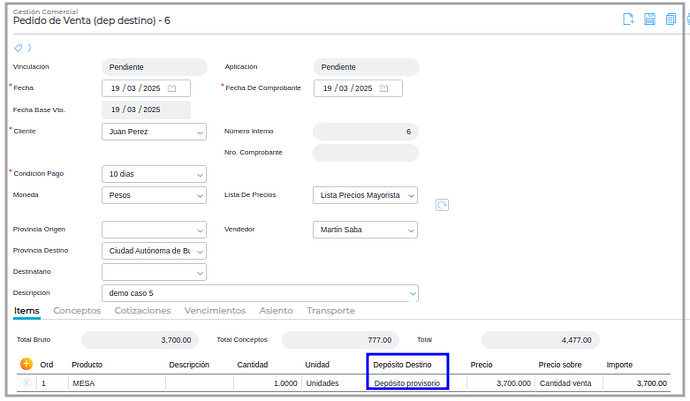The width and height of the screenshot is (690, 401).
Task: Click the Fecha date field
Action: tap(146, 88)
